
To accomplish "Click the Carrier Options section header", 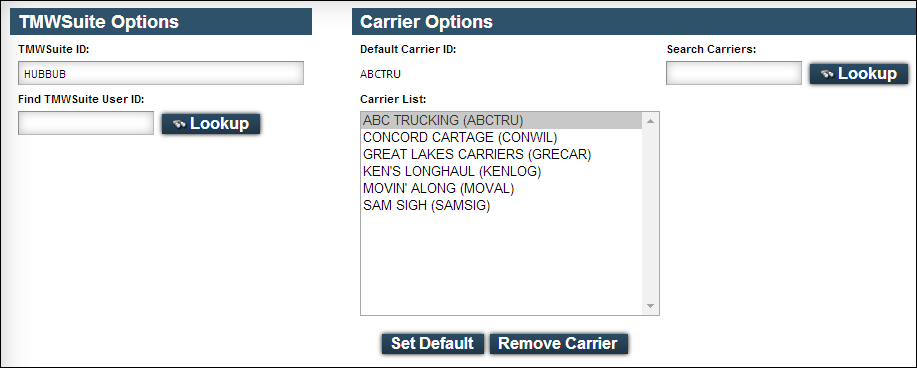I will 635,22.
